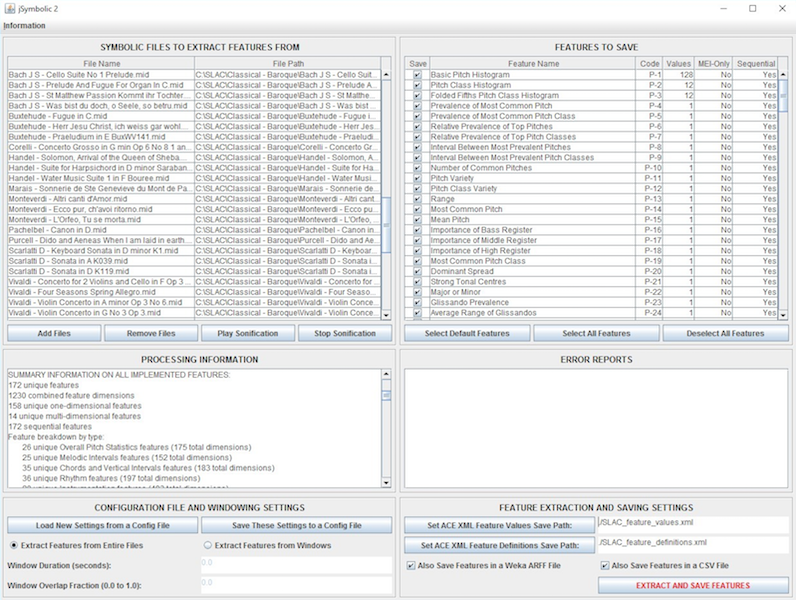796x600 pixels.
Task: Click Play Sonification
Action: (248, 334)
